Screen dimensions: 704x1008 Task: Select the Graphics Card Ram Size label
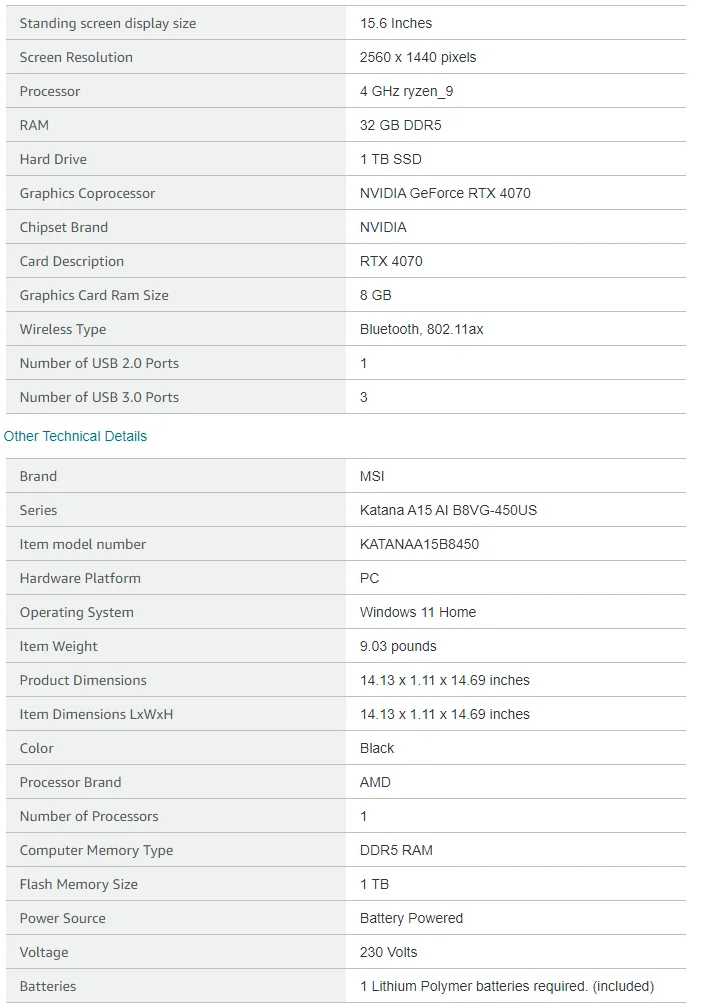94,296
